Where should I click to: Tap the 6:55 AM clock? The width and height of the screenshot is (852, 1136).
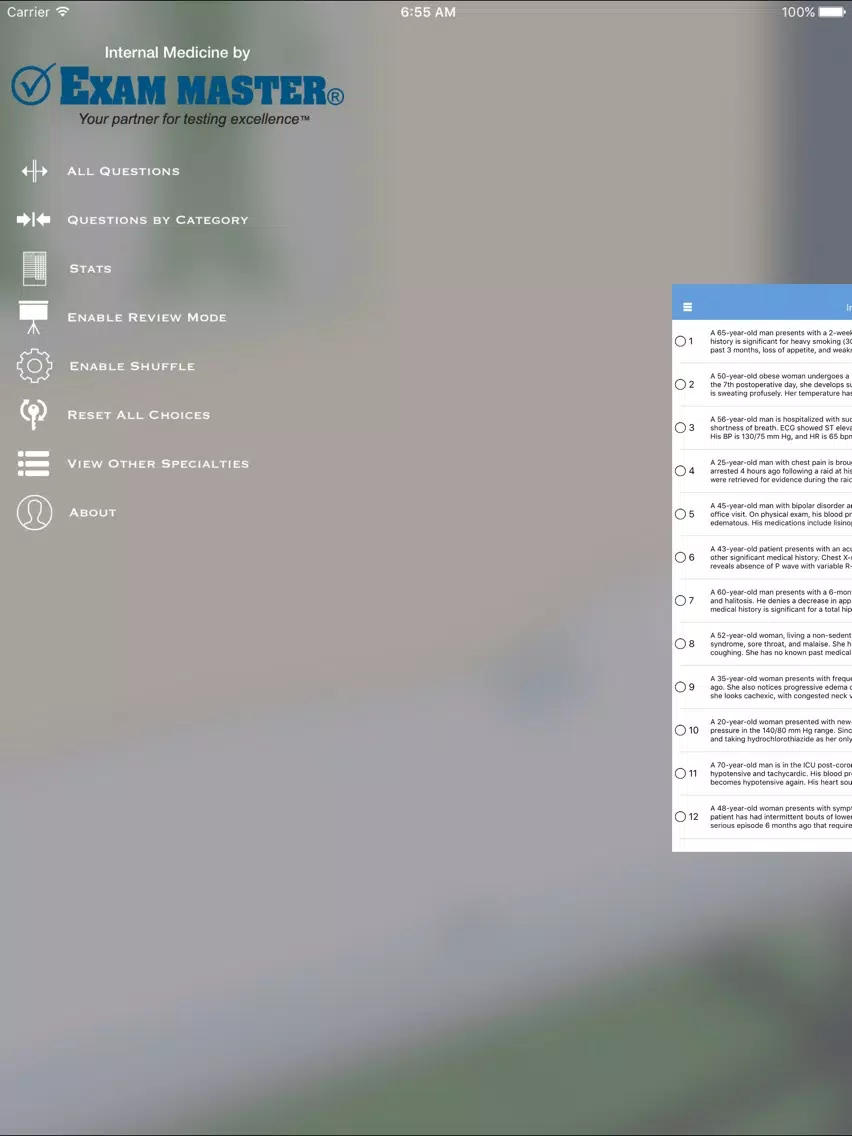pyautogui.click(x=428, y=12)
